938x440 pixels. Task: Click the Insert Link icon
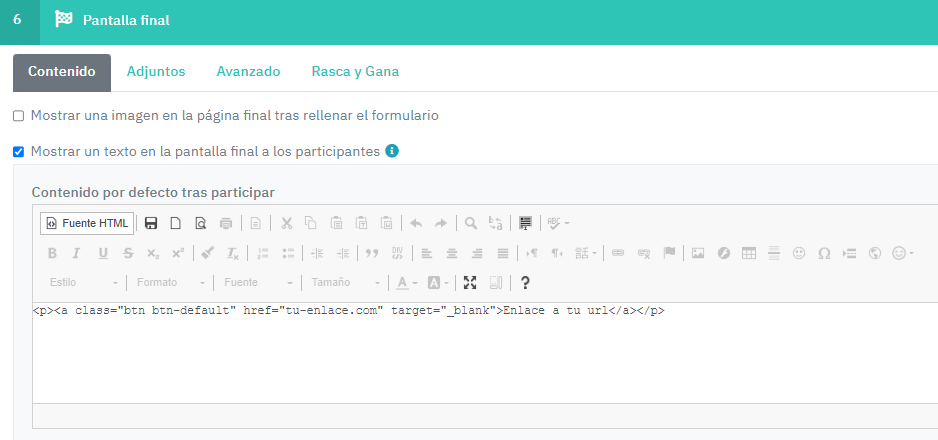(618, 253)
